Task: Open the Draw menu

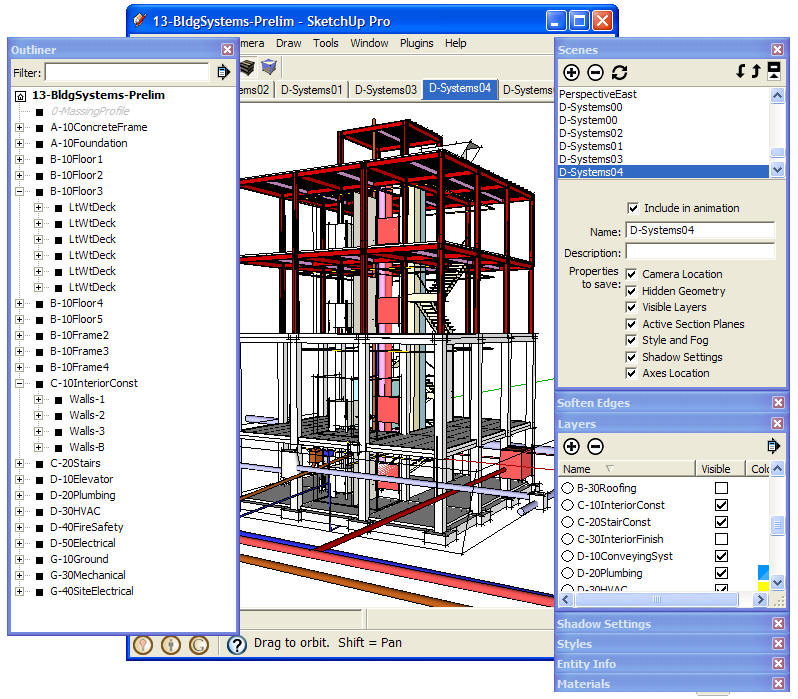Action: [289, 43]
